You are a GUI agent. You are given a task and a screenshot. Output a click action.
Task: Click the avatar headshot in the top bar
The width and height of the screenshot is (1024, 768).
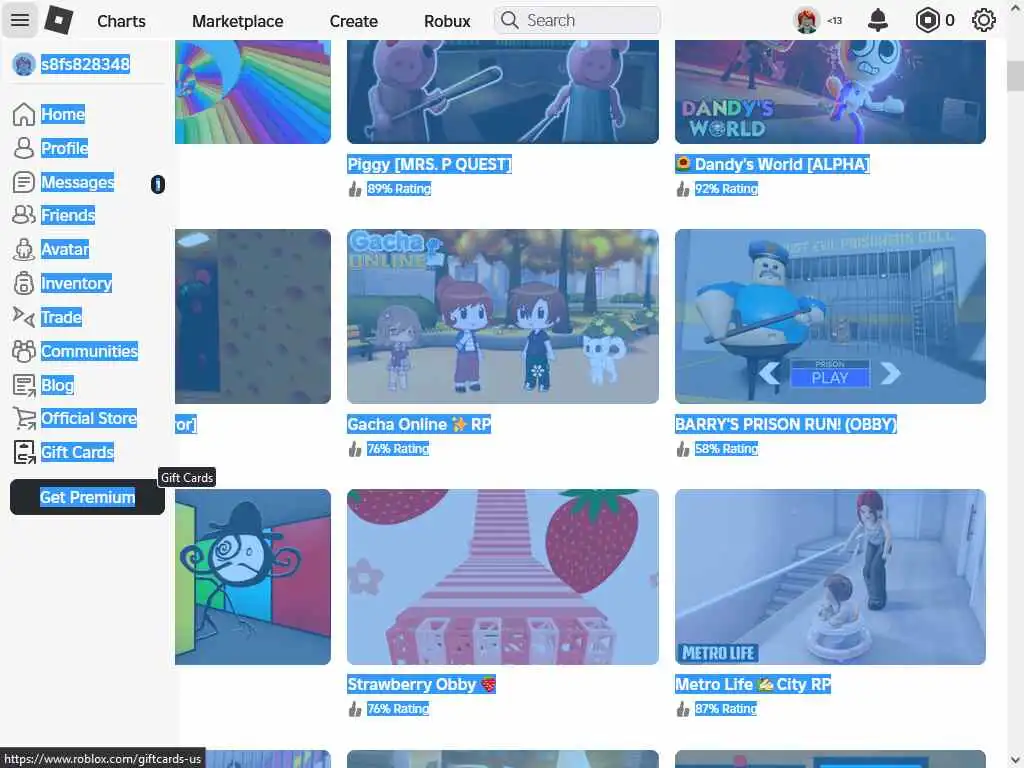click(x=807, y=20)
